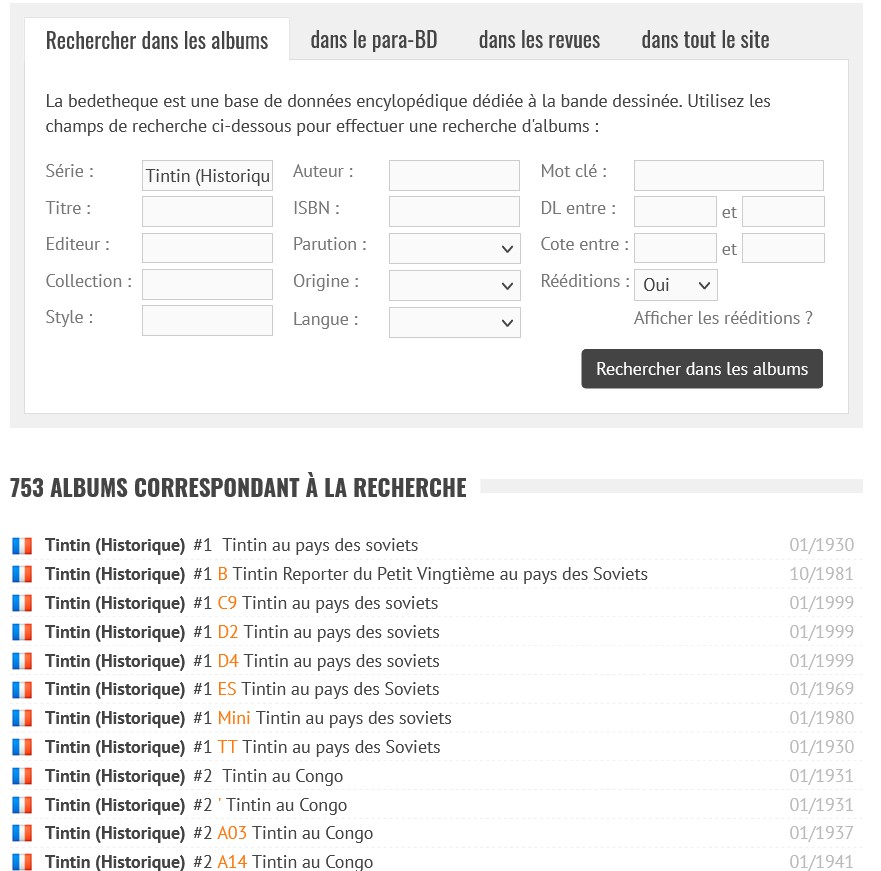Change the Rééditions dropdown set to Oui

675,285
